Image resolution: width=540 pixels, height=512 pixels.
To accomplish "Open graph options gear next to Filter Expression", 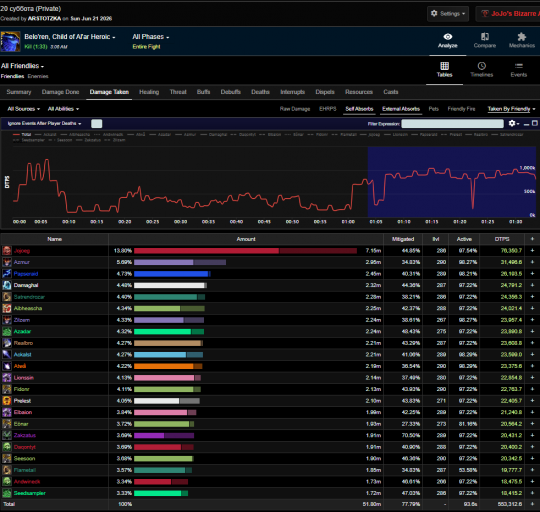I will pos(512,123).
